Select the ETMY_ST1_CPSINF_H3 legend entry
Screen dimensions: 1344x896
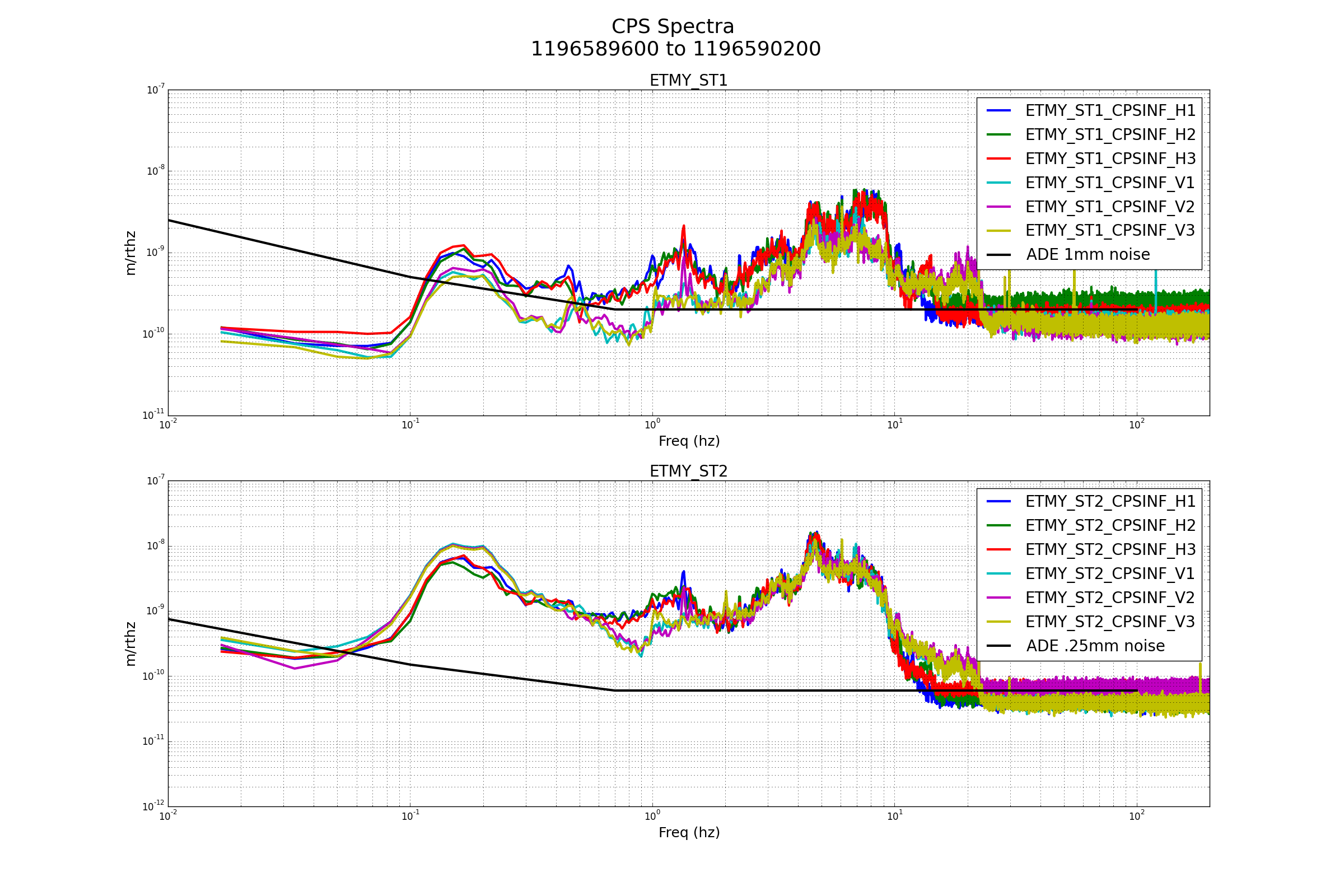1110,159
